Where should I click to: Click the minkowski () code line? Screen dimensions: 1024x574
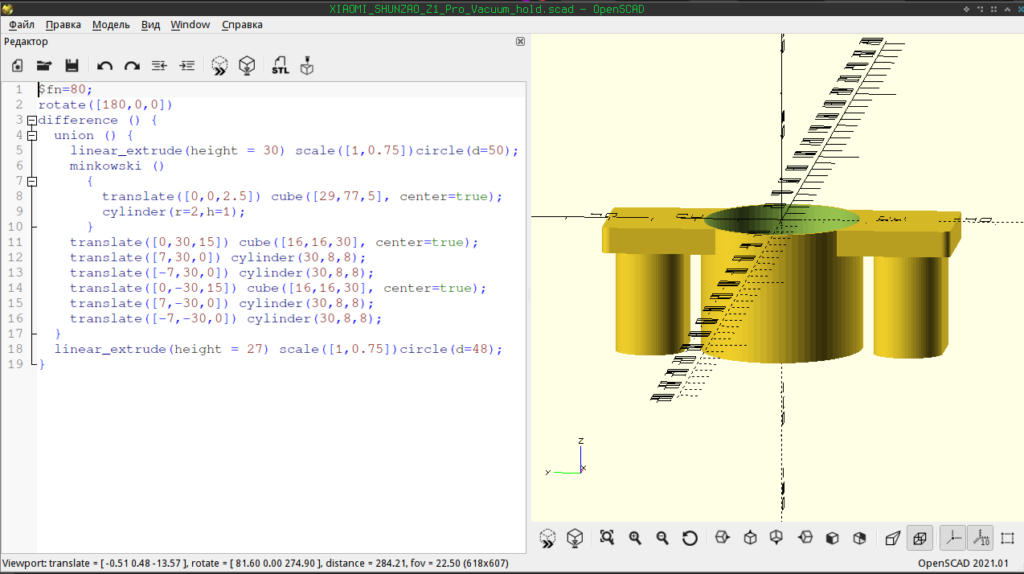[117, 166]
